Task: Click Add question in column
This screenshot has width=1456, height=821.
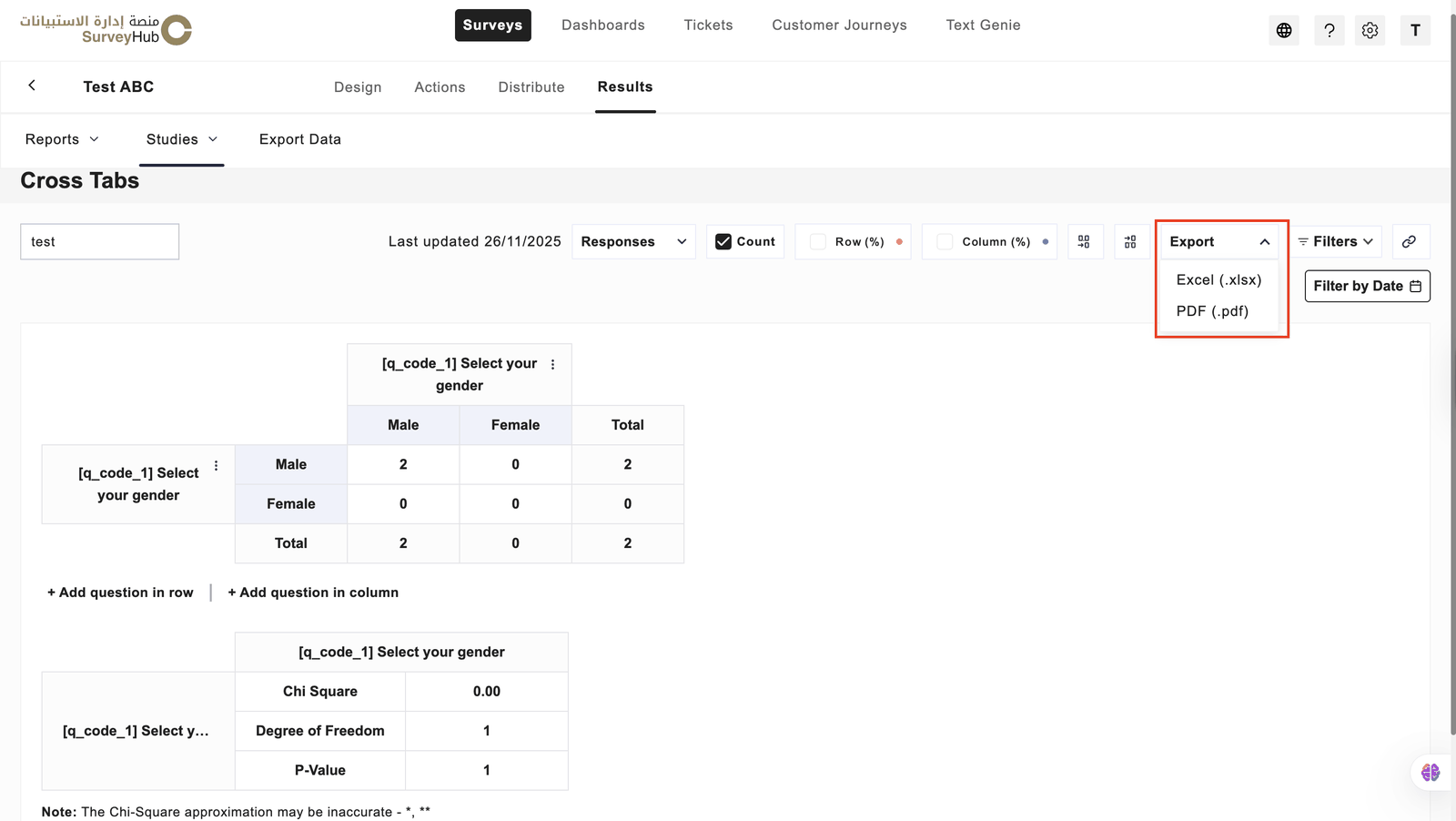Action: tap(313, 593)
